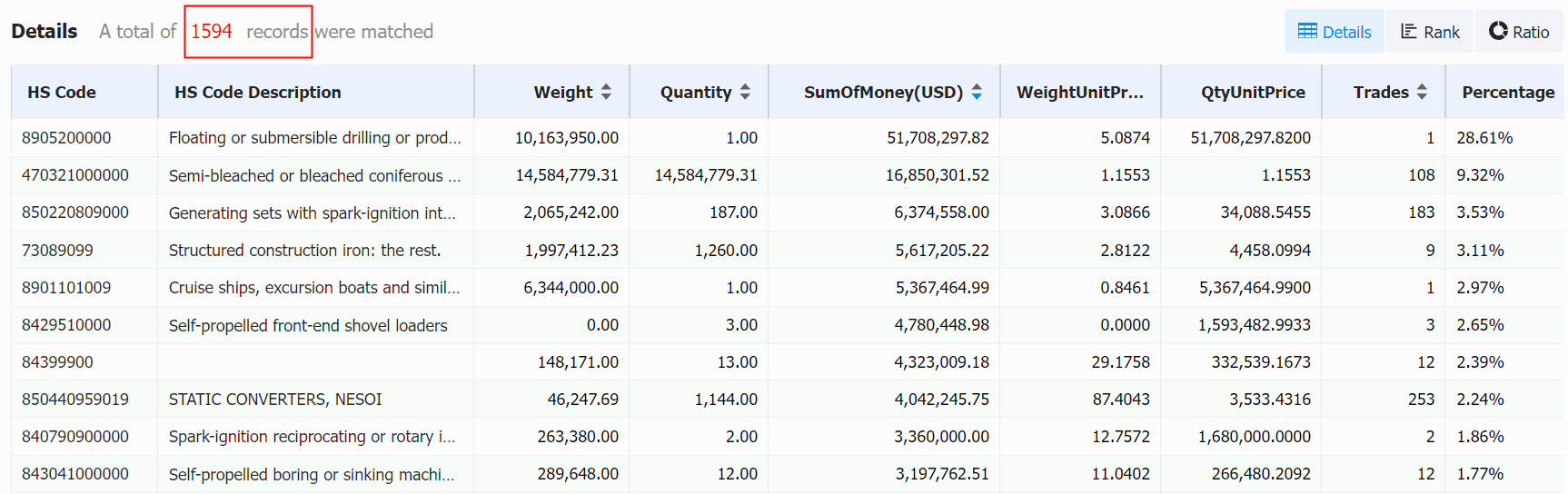Click sum of money 4,780,448.98
The width and height of the screenshot is (1568, 494).
point(942,325)
